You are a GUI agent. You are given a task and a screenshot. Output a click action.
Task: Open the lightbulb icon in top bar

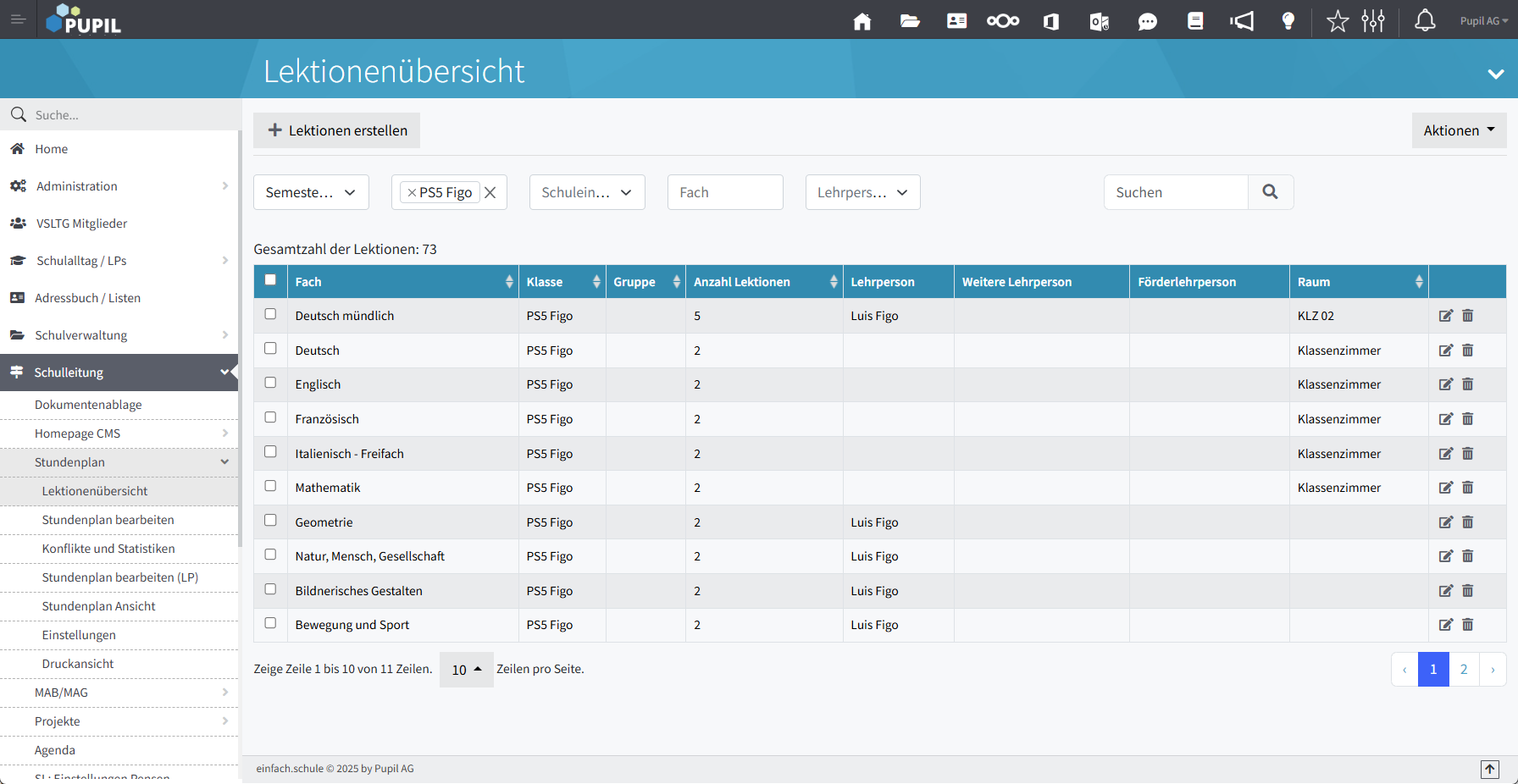point(1288,21)
